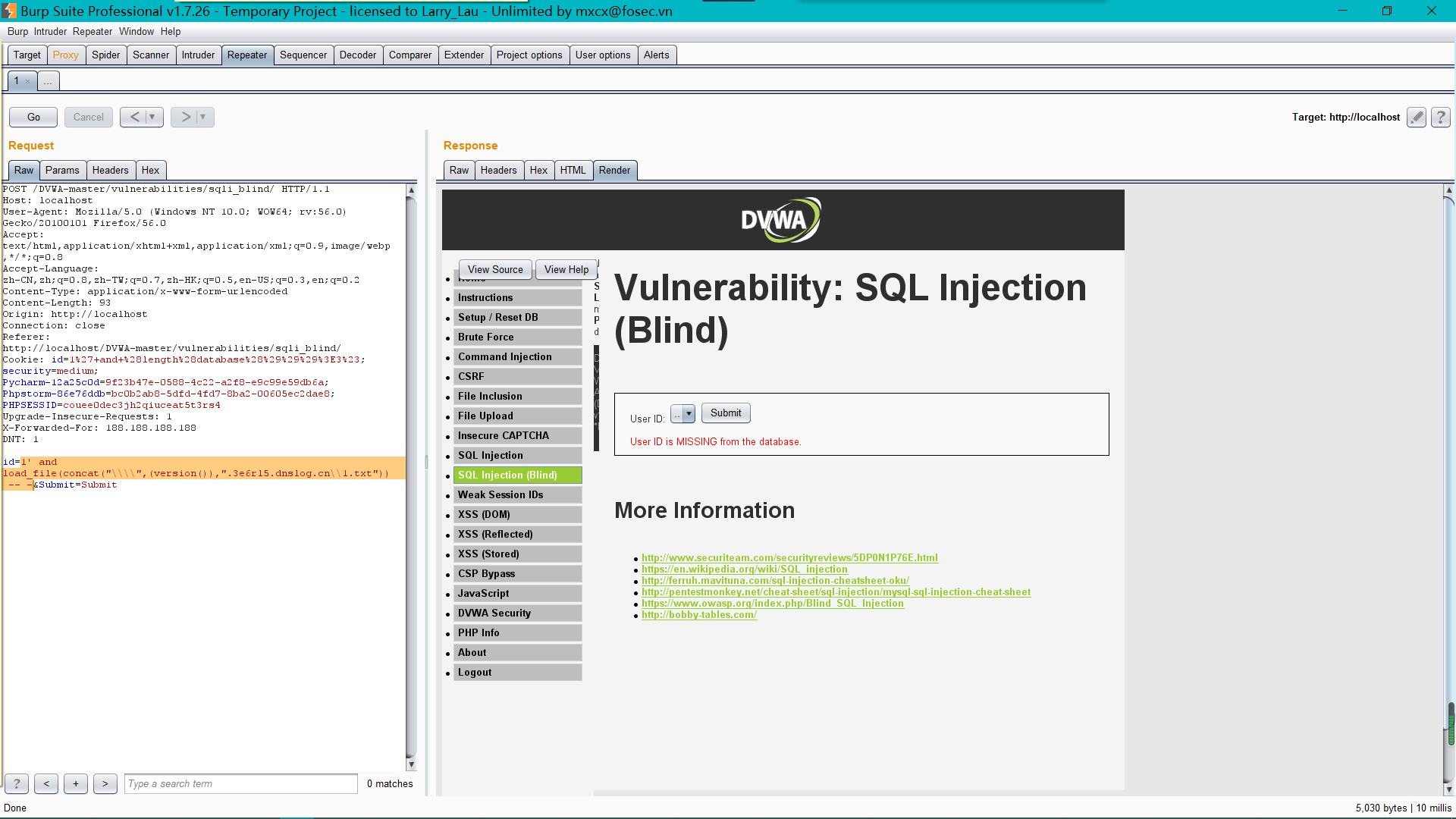Add new repeater tab with ellipsis
This screenshot has width=1456, height=819.
pyautogui.click(x=48, y=81)
